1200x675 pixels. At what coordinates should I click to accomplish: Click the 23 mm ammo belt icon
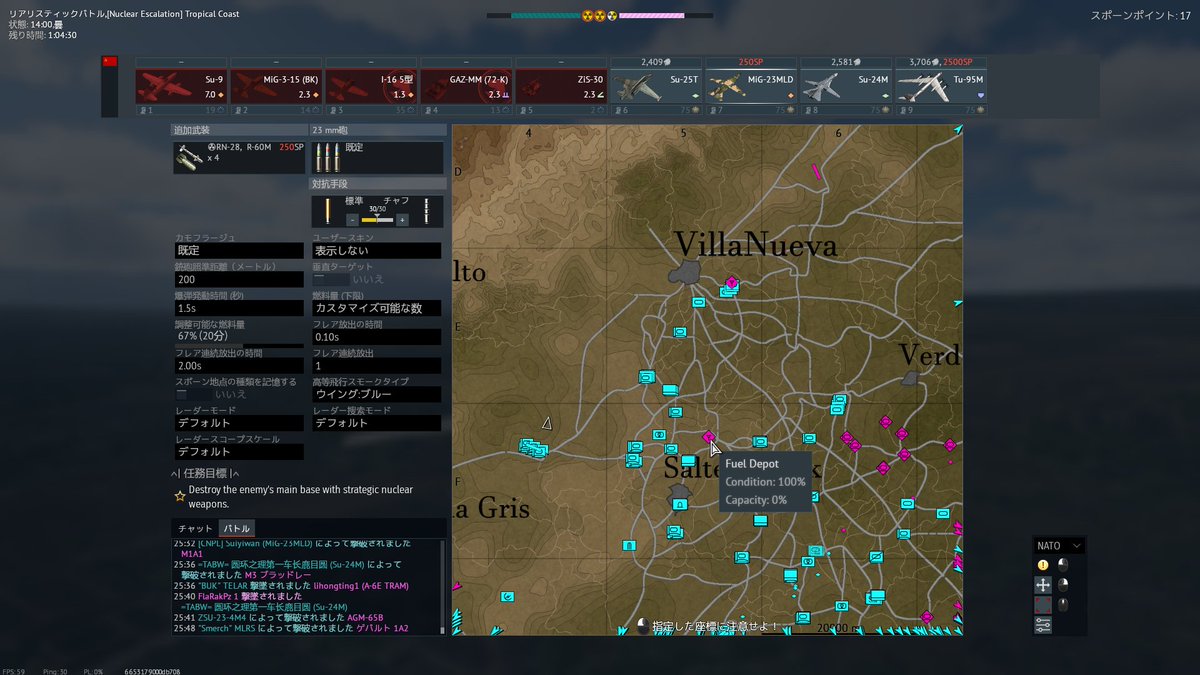pyautogui.click(x=327, y=157)
